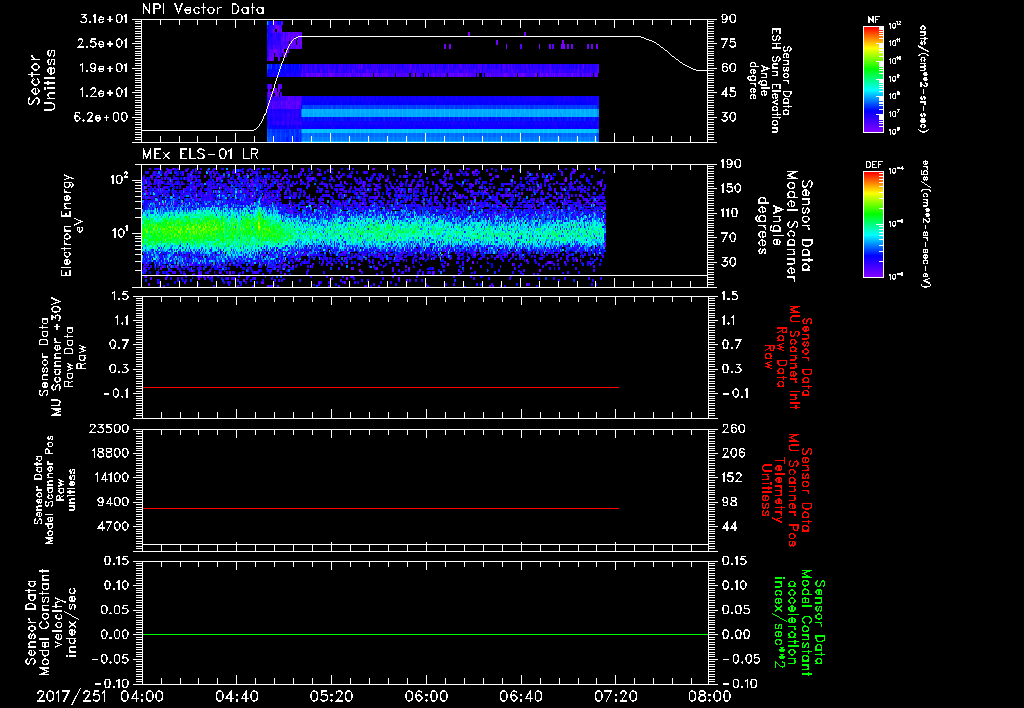Click the red line in MU Scanner +30V plot
Screen dimensions: 1024x708
(x=380, y=388)
